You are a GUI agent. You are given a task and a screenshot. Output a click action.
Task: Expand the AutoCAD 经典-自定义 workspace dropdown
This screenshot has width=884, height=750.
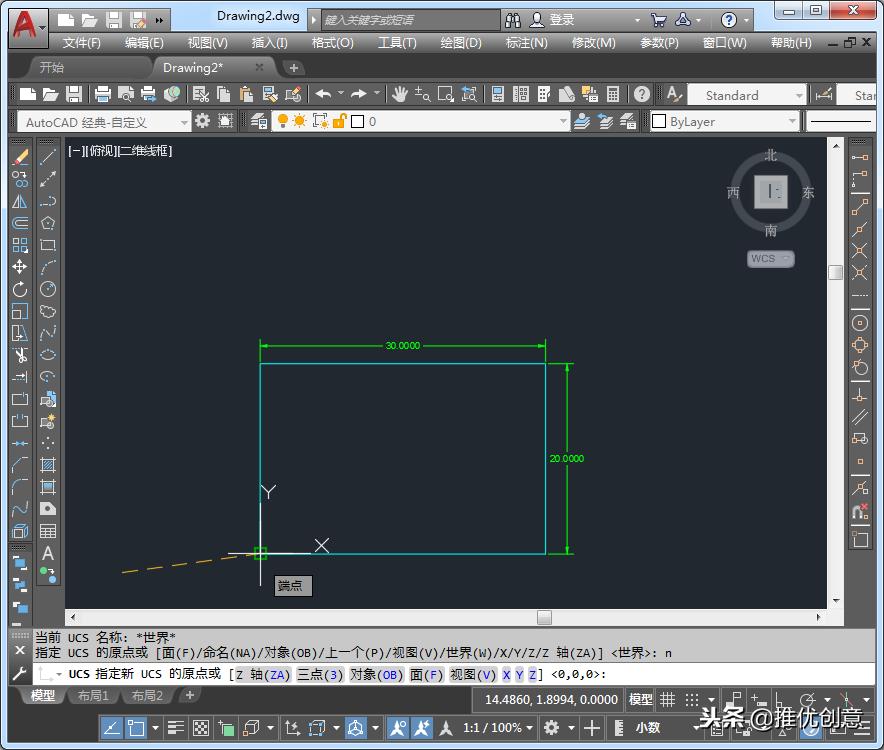tap(185, 120)
